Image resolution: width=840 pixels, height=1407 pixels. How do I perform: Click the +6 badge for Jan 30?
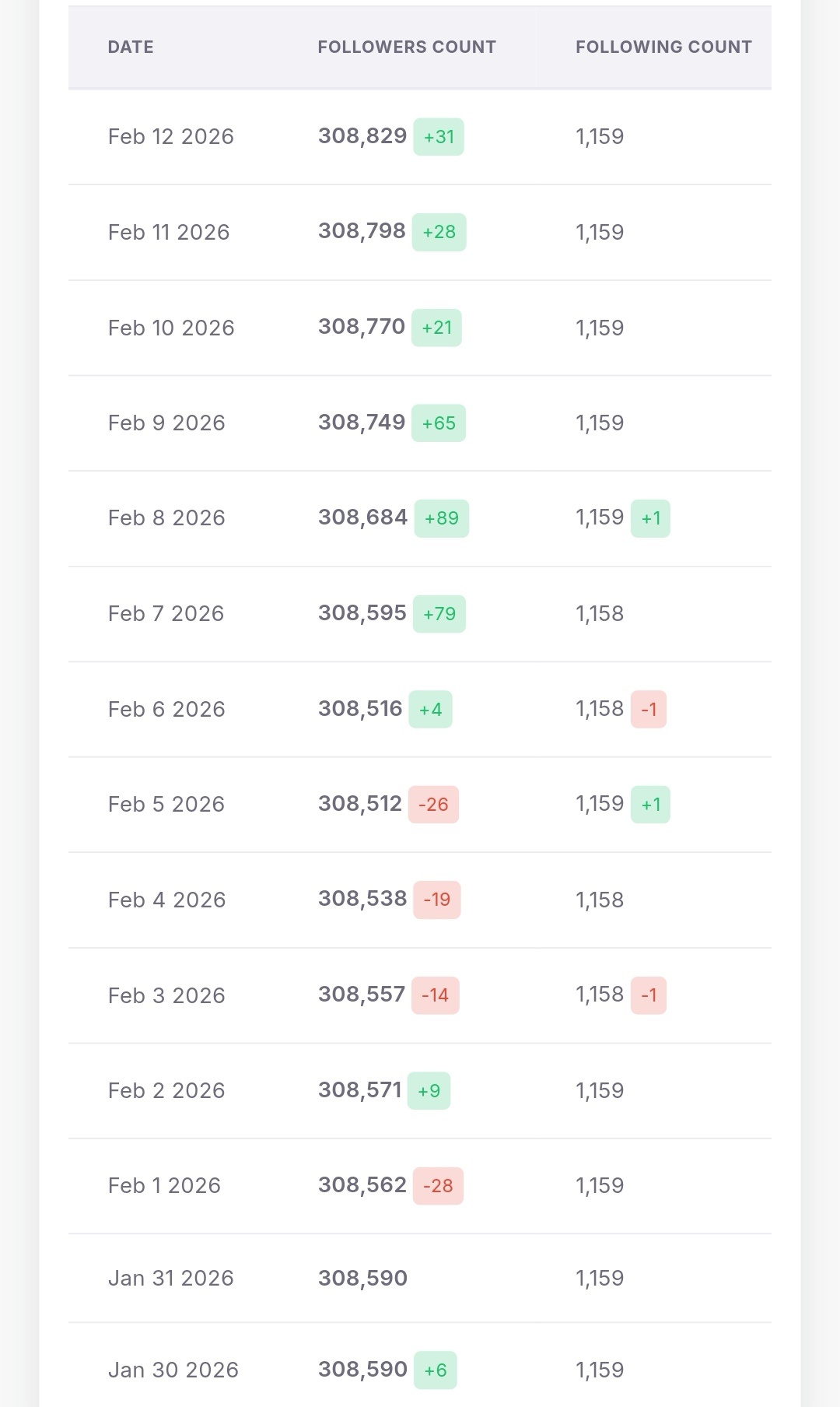[x=435, y=1370]
